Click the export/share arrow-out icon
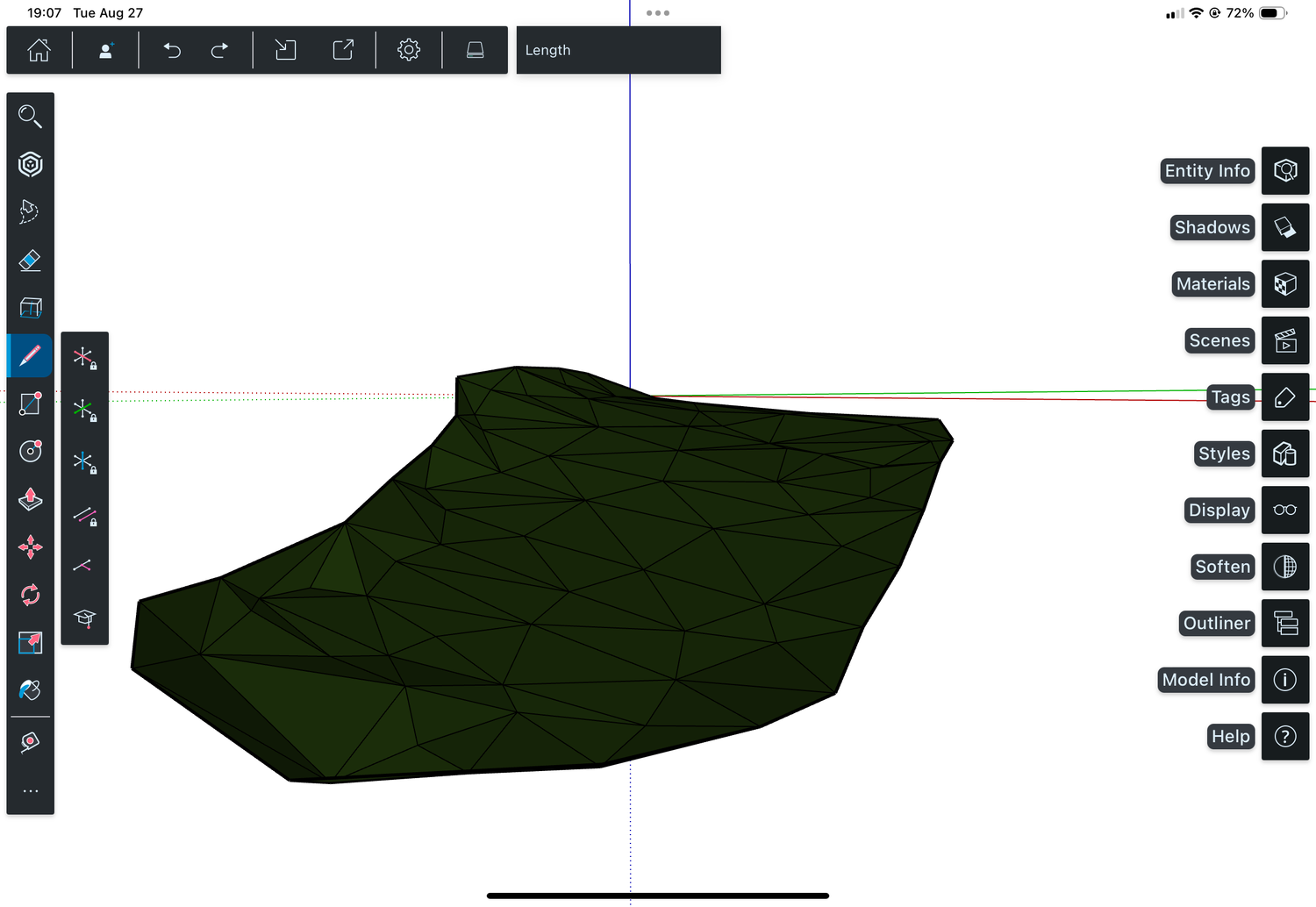The image size is (1316, 907). tap(343, 50)
